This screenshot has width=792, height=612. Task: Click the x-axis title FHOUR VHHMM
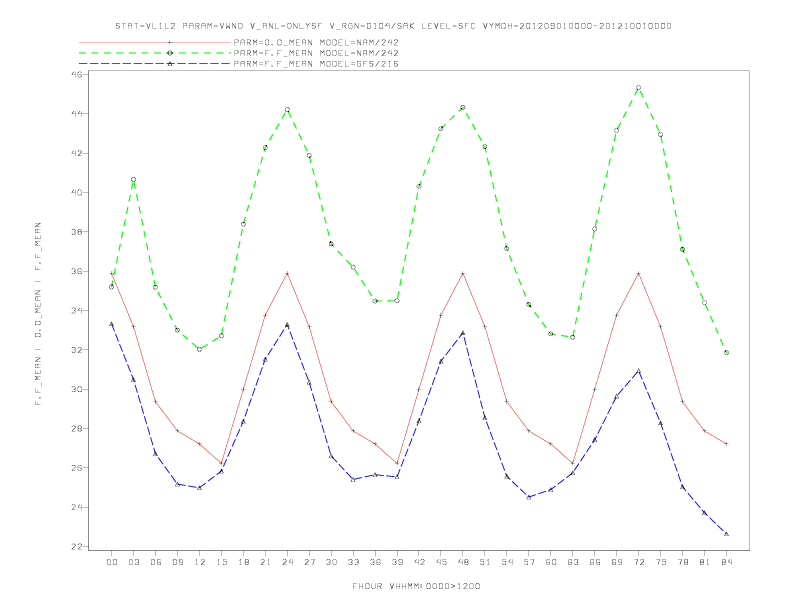[386, 586]
